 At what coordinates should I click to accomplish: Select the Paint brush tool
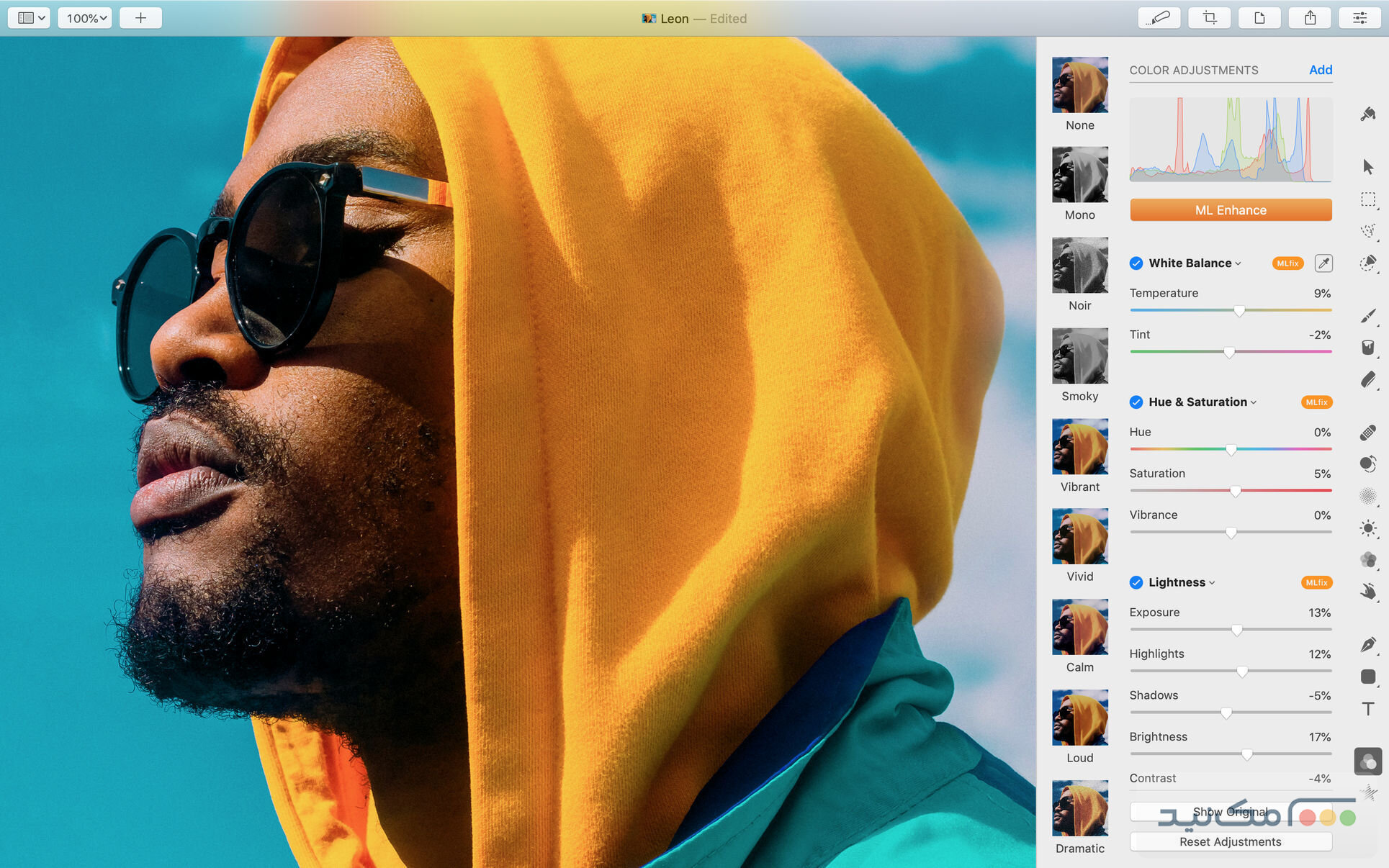(x=1367, y=315)
